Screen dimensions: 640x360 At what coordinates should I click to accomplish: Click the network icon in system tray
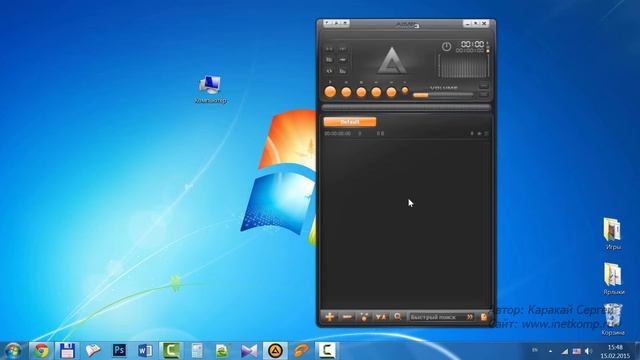[x=565, y=351]
